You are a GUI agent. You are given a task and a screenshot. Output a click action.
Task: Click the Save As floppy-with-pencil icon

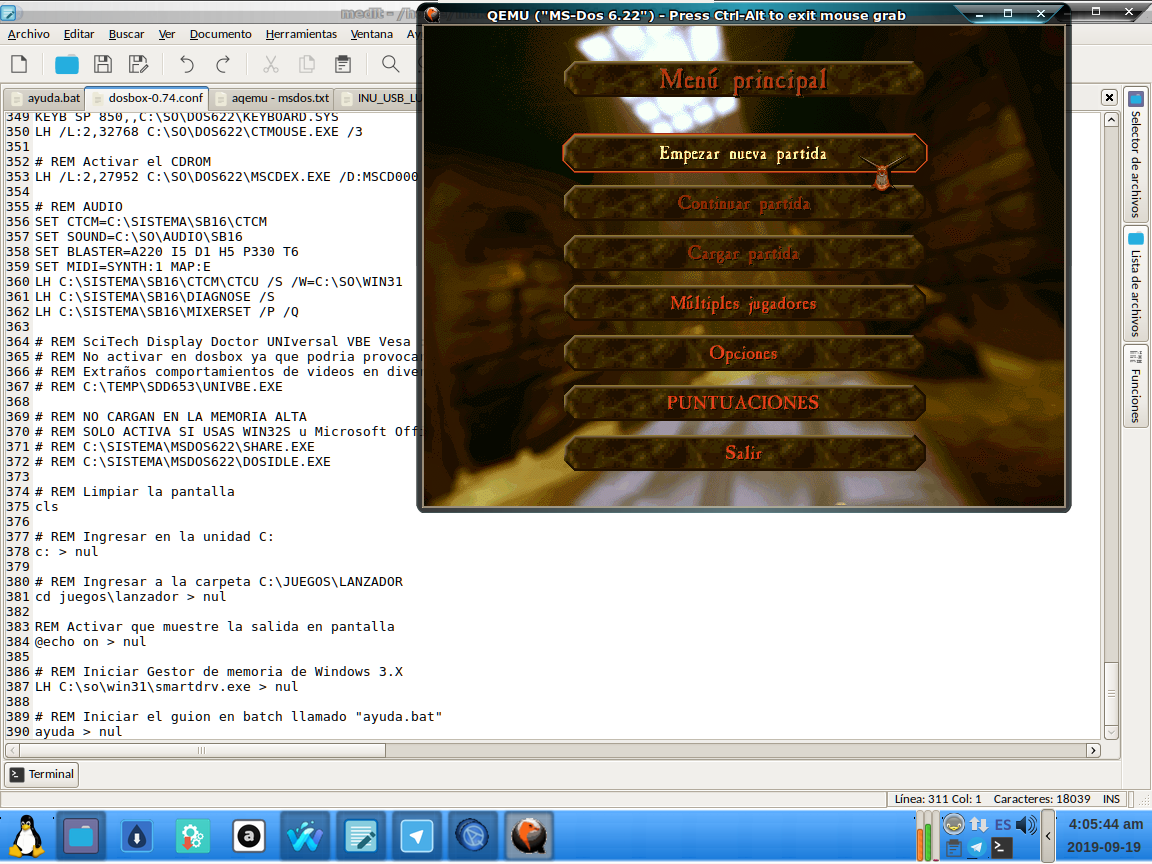coord(138,65)
